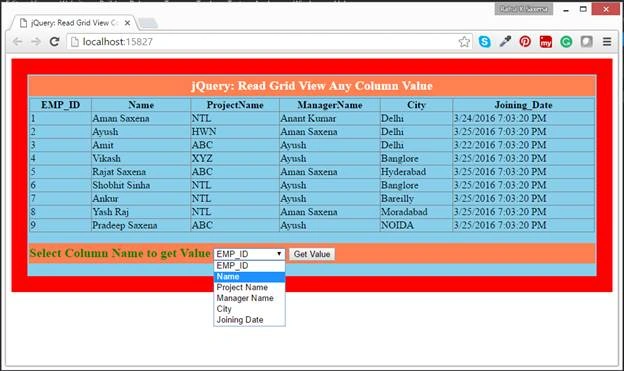The width and height of the screenshot is (624, 371).
Task: Click the 'XYZ' project cell
Action: [235, 158]
